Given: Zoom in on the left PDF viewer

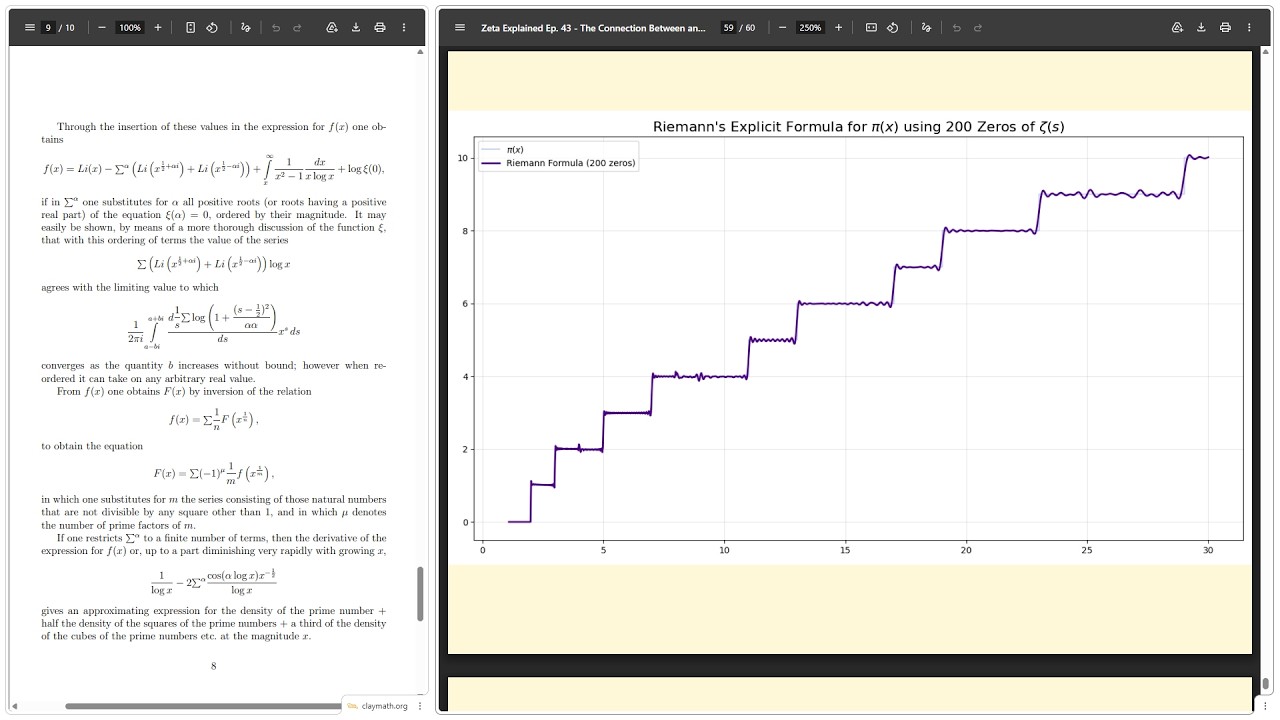Looking at the screenshot, I should click(158, 27).
